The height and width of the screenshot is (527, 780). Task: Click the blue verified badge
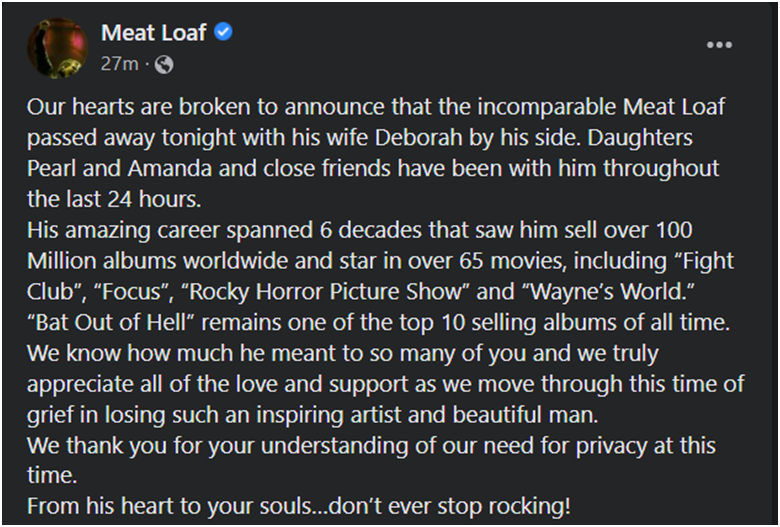(x=224, y=33)
